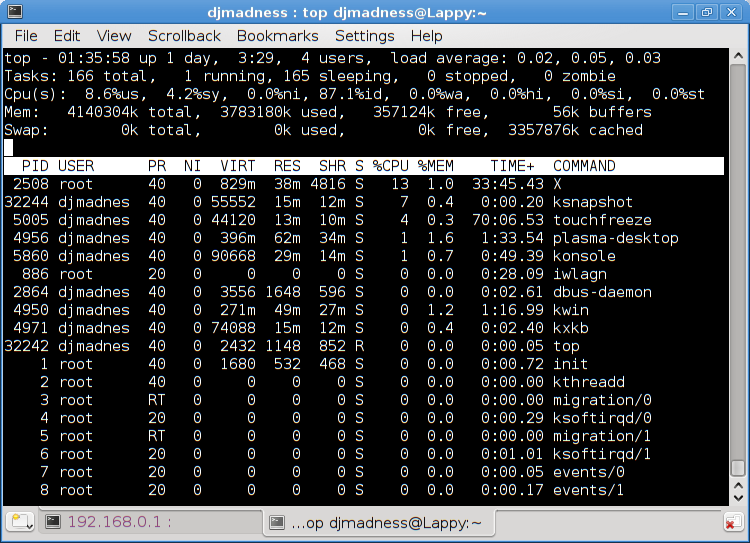
Task: Open the Bookmarks menu
Action: (x=277, y=36)
